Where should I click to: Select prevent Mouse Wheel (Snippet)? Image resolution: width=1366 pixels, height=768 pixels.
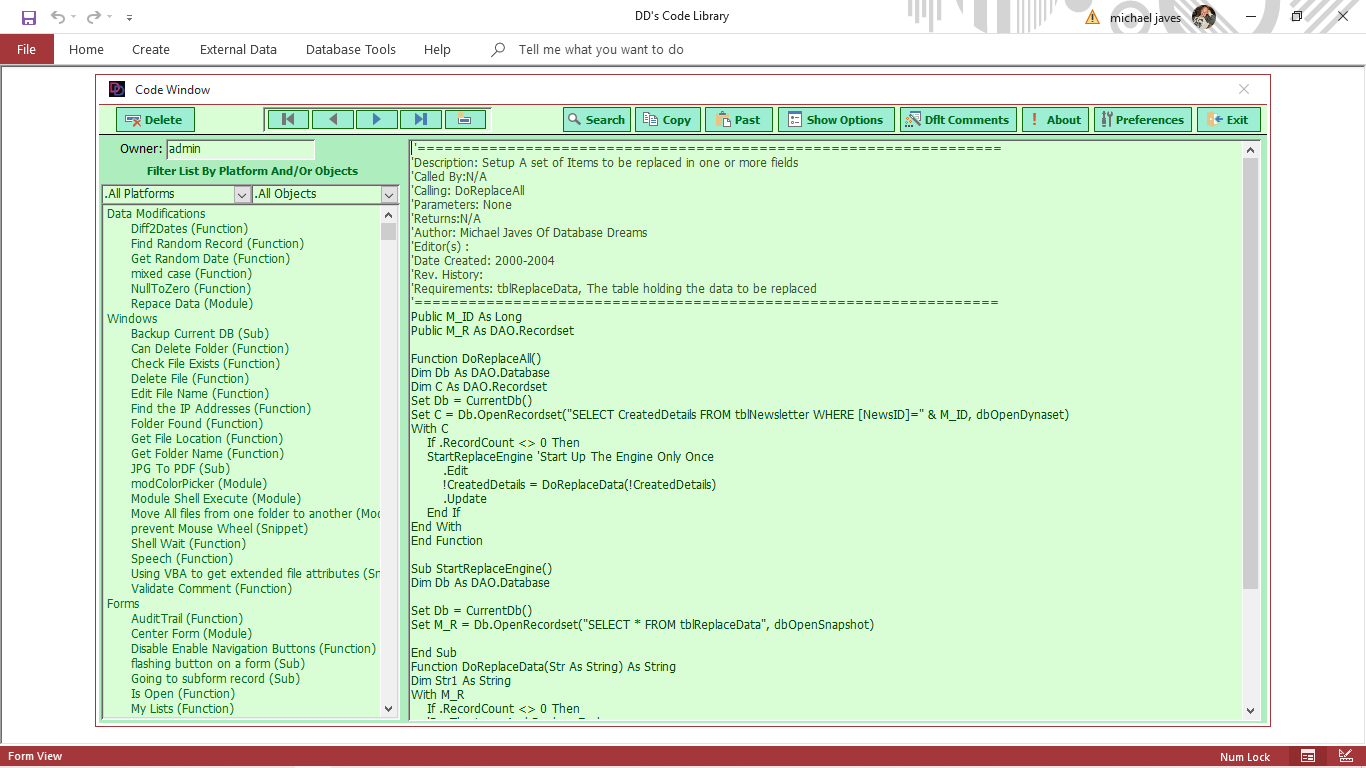point(219,529)
